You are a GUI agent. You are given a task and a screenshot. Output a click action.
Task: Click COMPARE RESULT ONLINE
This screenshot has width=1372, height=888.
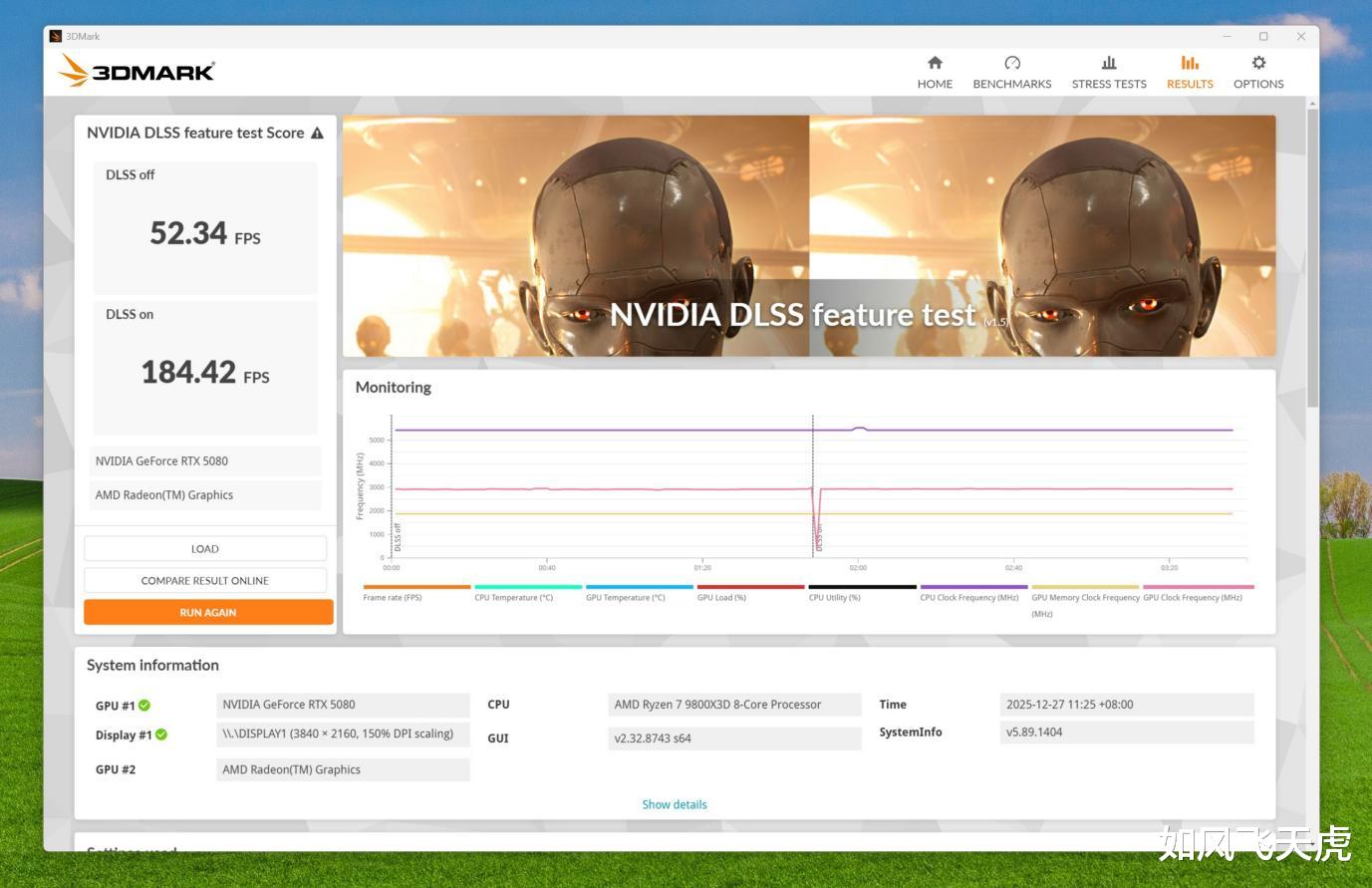[x=205, y=581]
